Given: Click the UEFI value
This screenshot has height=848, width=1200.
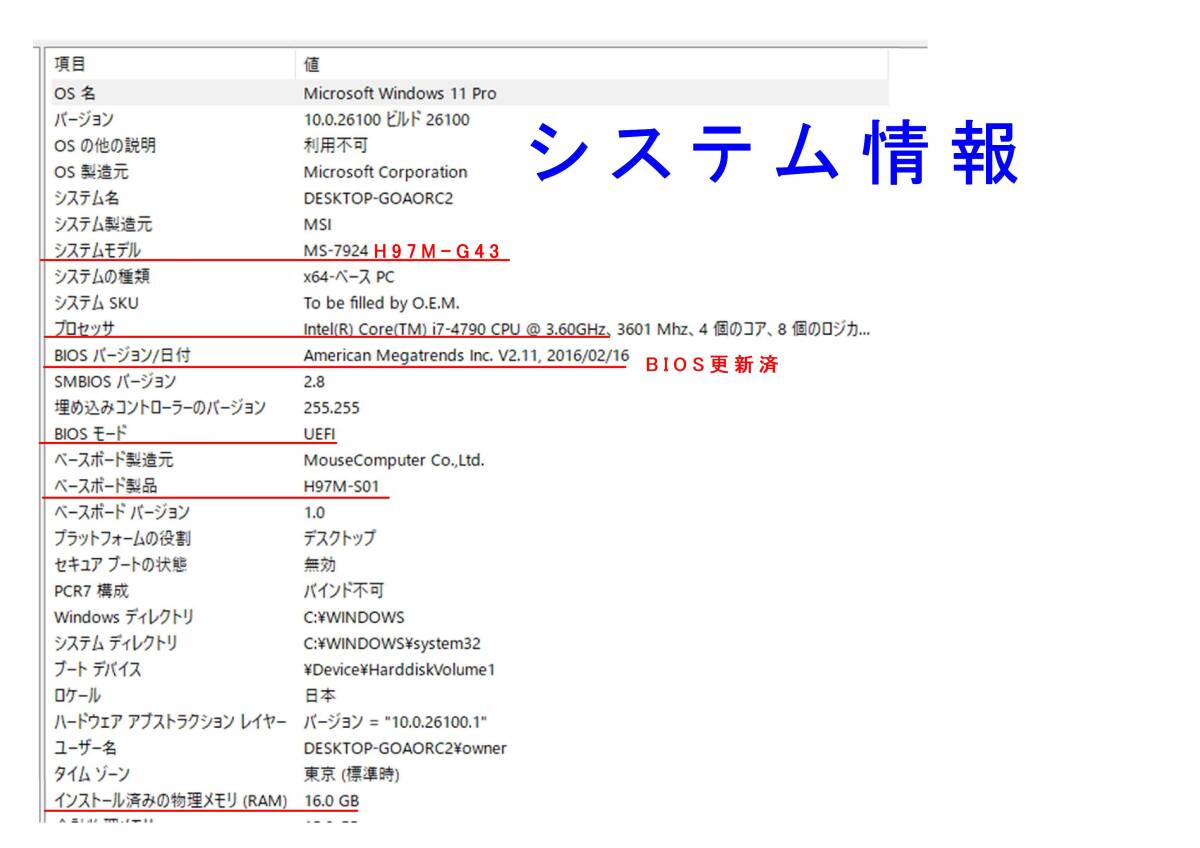Looking at the screenshot, I should 320,434.
